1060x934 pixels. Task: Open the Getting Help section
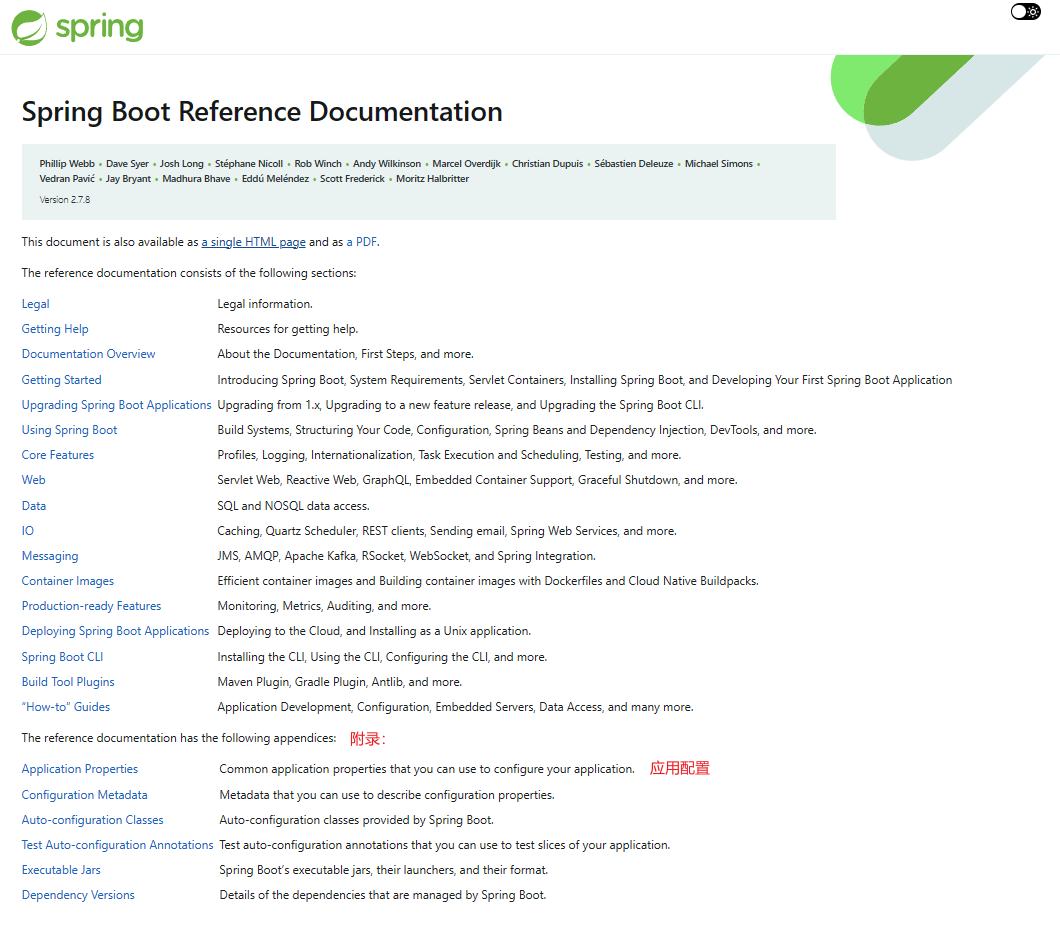pos(55,329)
